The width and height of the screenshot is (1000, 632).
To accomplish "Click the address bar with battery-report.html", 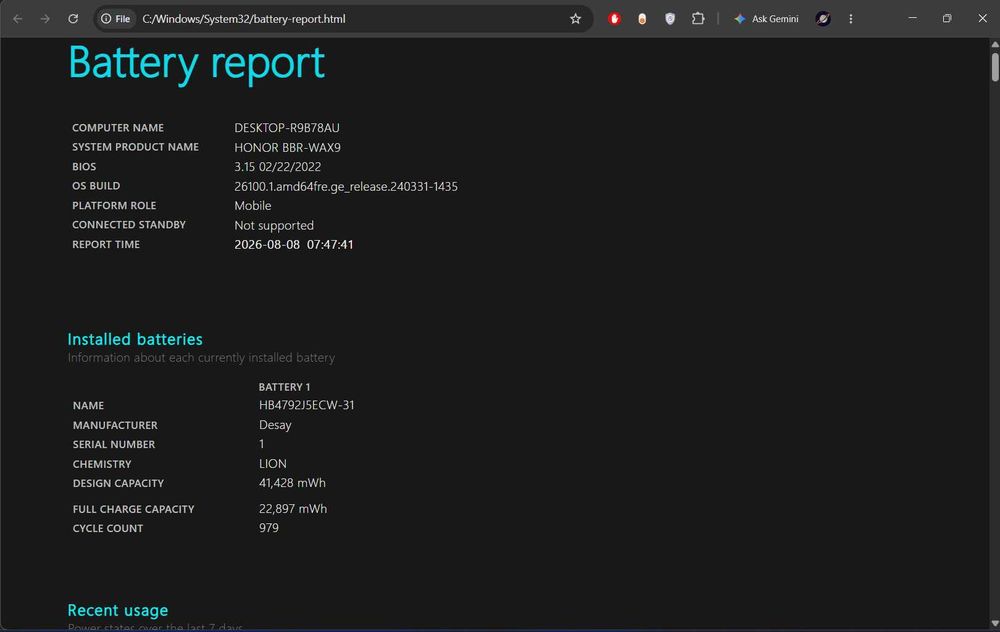I will pos(351,19).
